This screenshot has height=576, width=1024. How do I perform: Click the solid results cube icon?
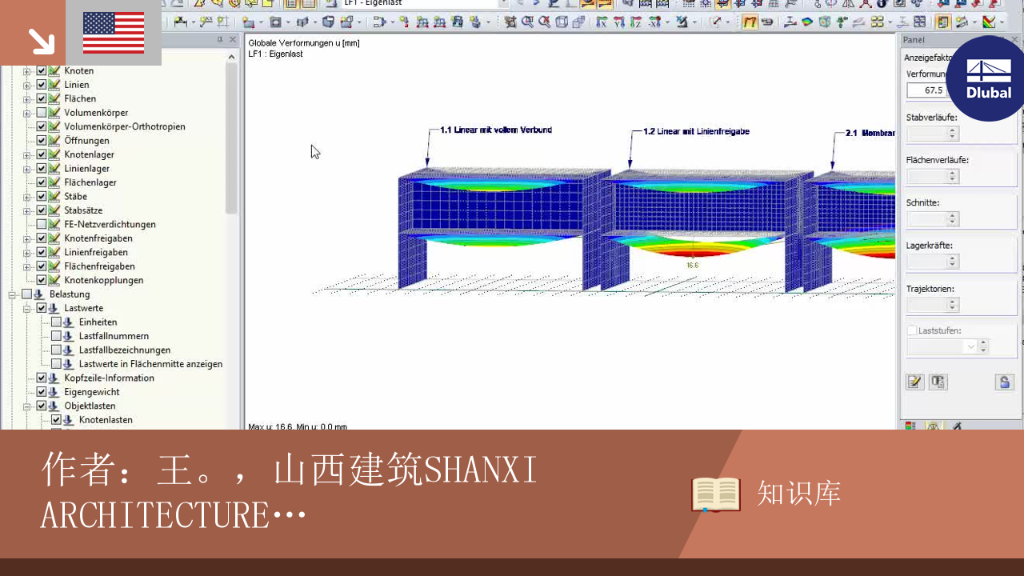pos(824,22)
